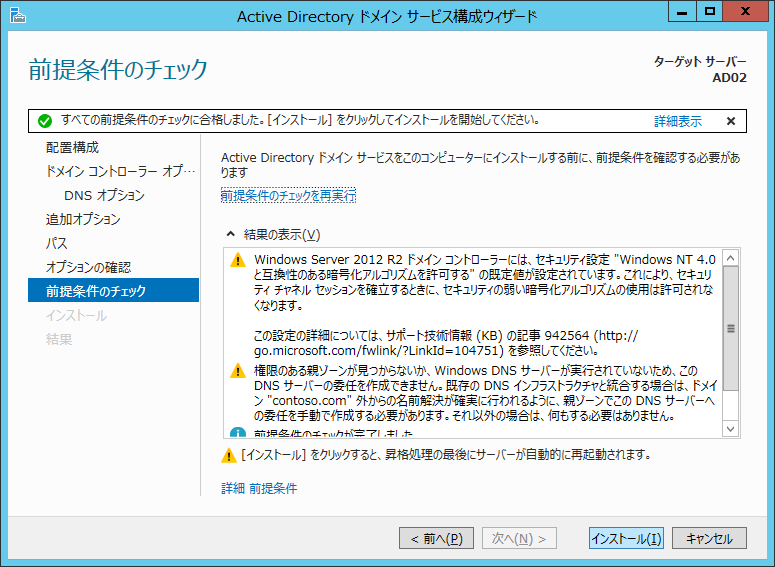Click first warning icon about Windows NT 4.0

(x=237, y=260)
